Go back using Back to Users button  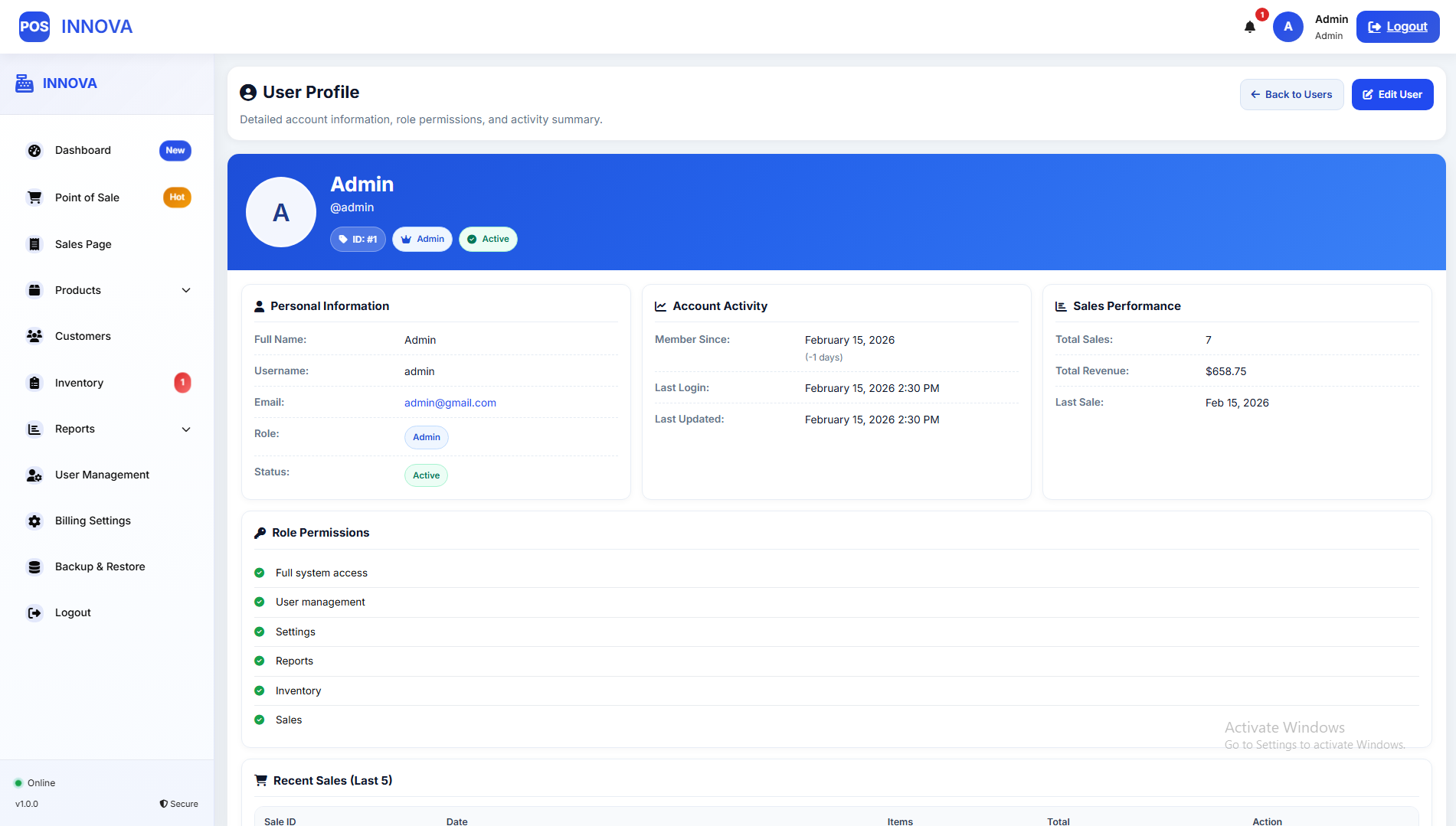(1291, 95)
